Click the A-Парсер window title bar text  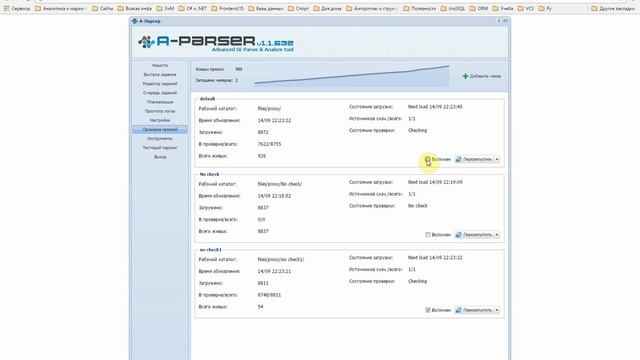(x=150, y=21)
